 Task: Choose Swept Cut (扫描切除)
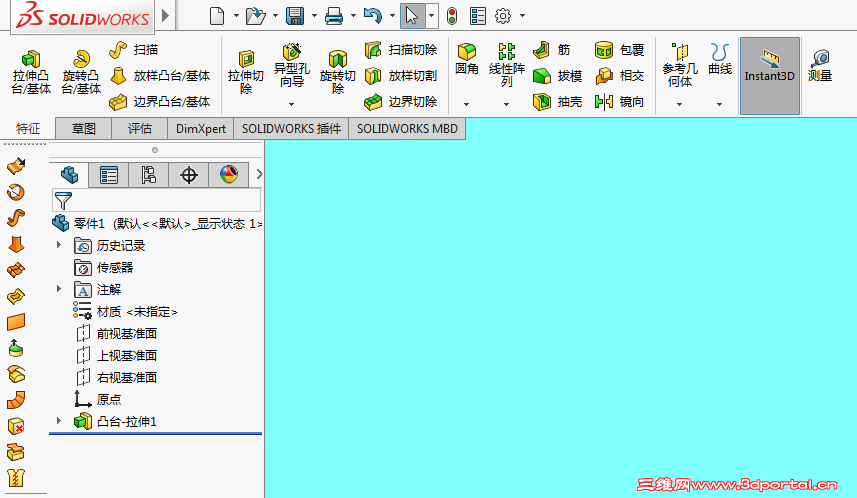401,50
